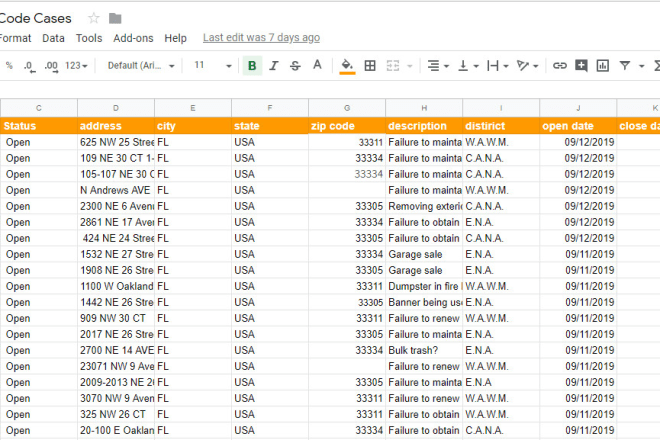Insert a chart

(603, 66)
